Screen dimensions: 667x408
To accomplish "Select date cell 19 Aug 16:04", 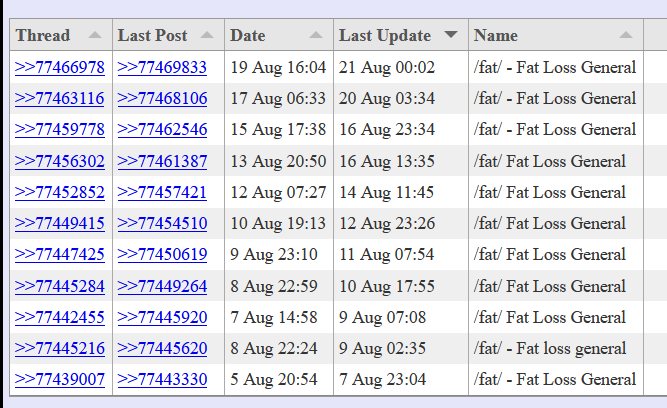I will tap(278, 67).
